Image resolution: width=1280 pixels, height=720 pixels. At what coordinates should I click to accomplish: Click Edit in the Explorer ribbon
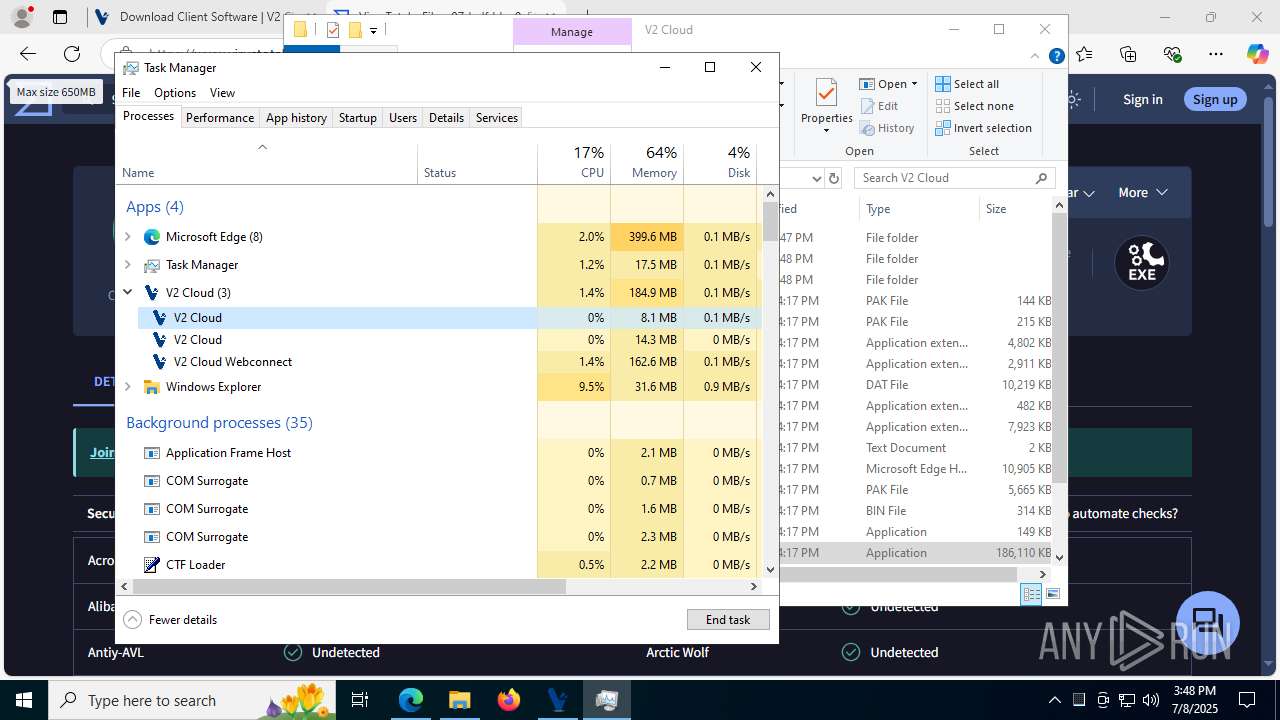(x=879, y=106)
